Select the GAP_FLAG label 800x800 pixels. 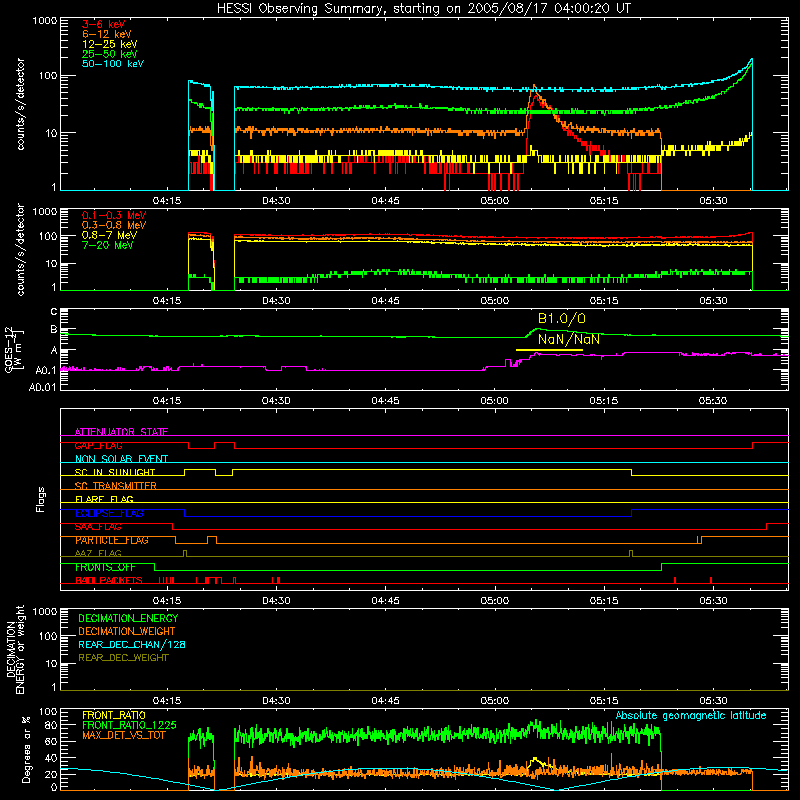tap(98, 445)
